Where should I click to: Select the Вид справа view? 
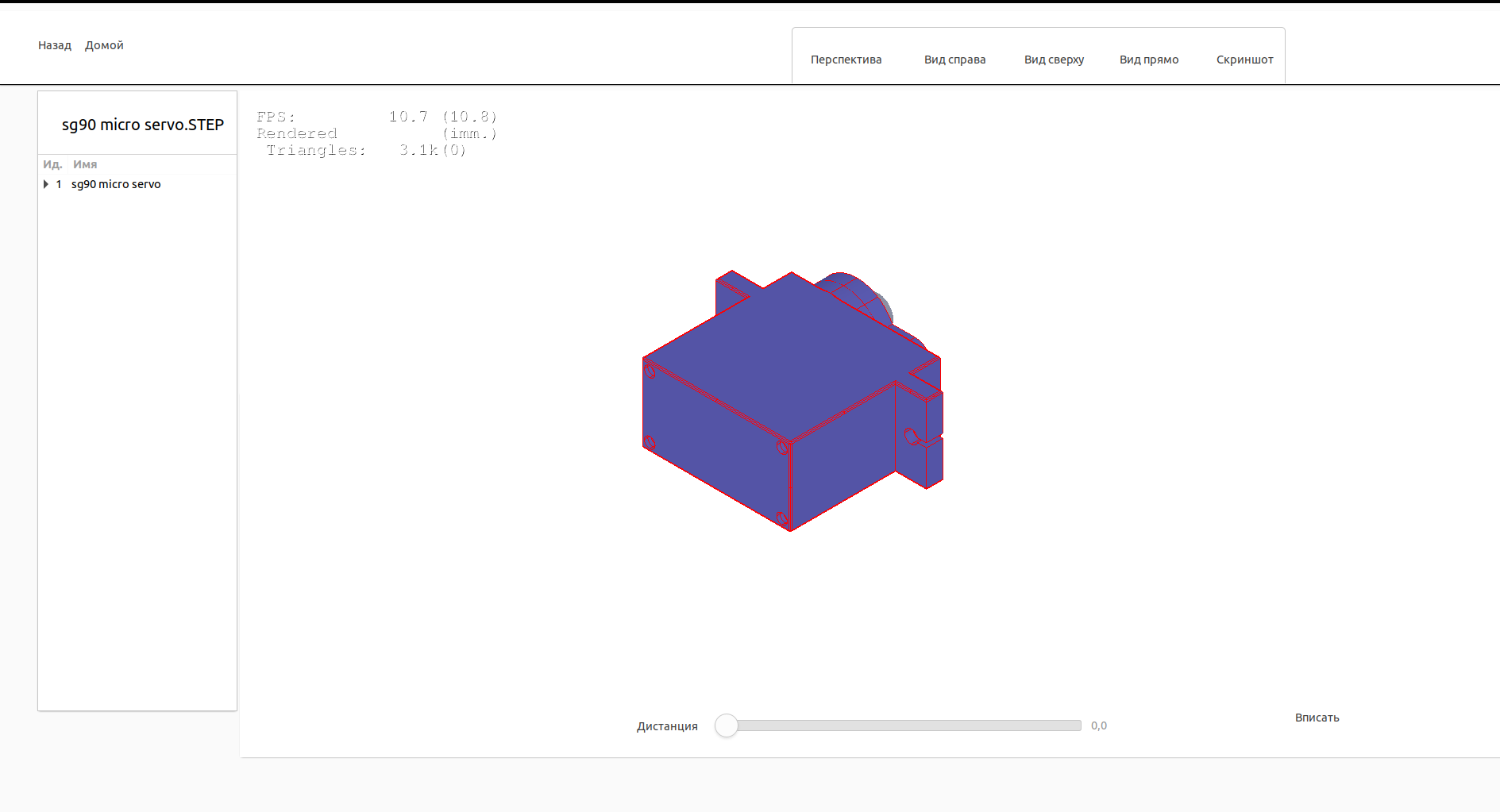click(x=954, y=60)
